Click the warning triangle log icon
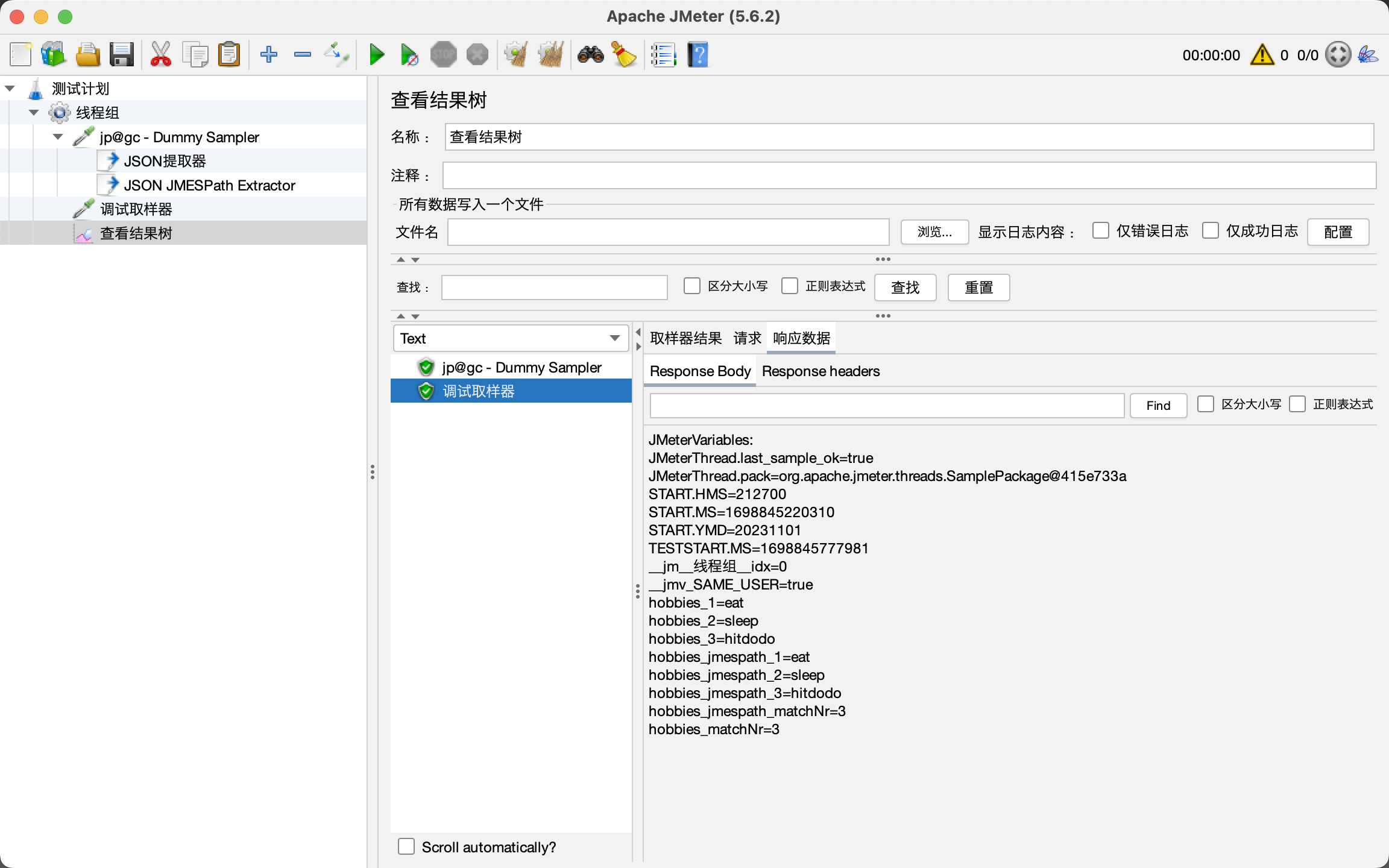This screenshot has width=1389, height=868. [1262, 55]
